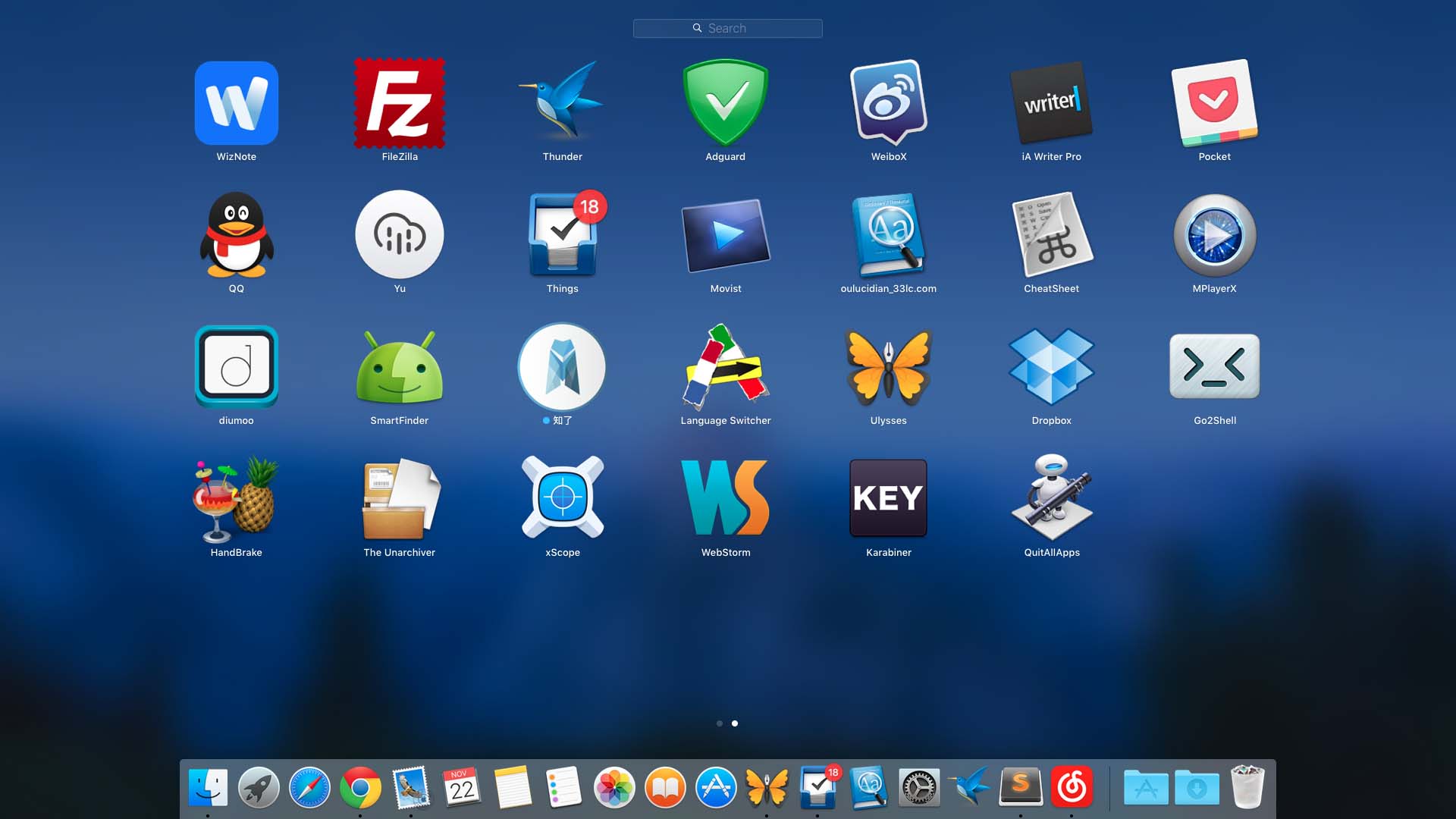Image resolution: width=1456 pixels, height=819 pixels.
Task: Open iBooks in the Dock
Action: click(665, 788)
